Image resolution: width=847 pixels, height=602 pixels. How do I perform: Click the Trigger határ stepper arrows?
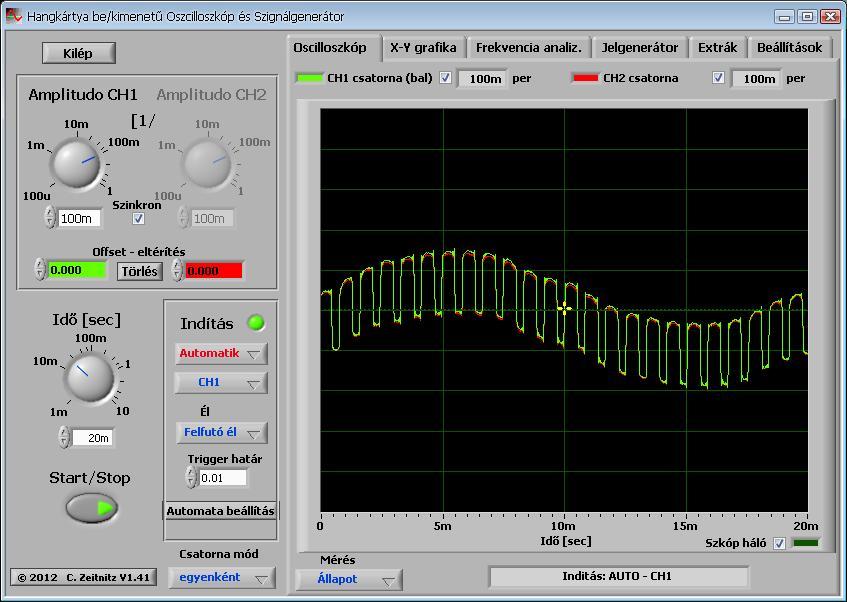191,477
